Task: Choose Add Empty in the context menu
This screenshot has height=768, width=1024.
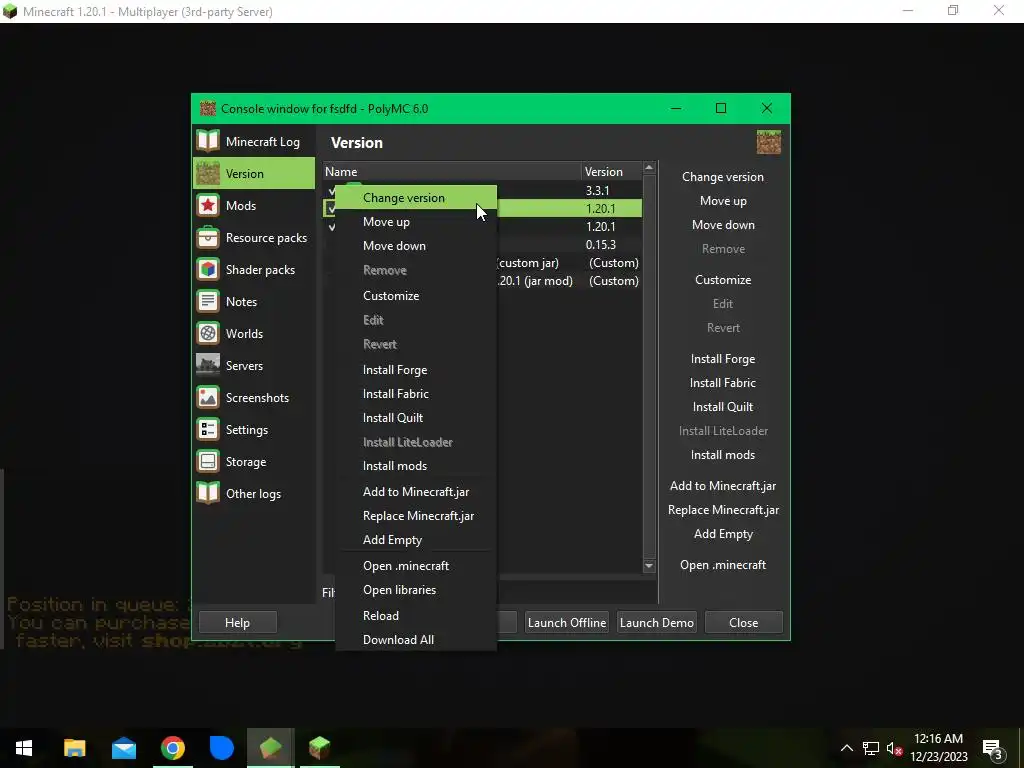Action: (x=416, y=540)
